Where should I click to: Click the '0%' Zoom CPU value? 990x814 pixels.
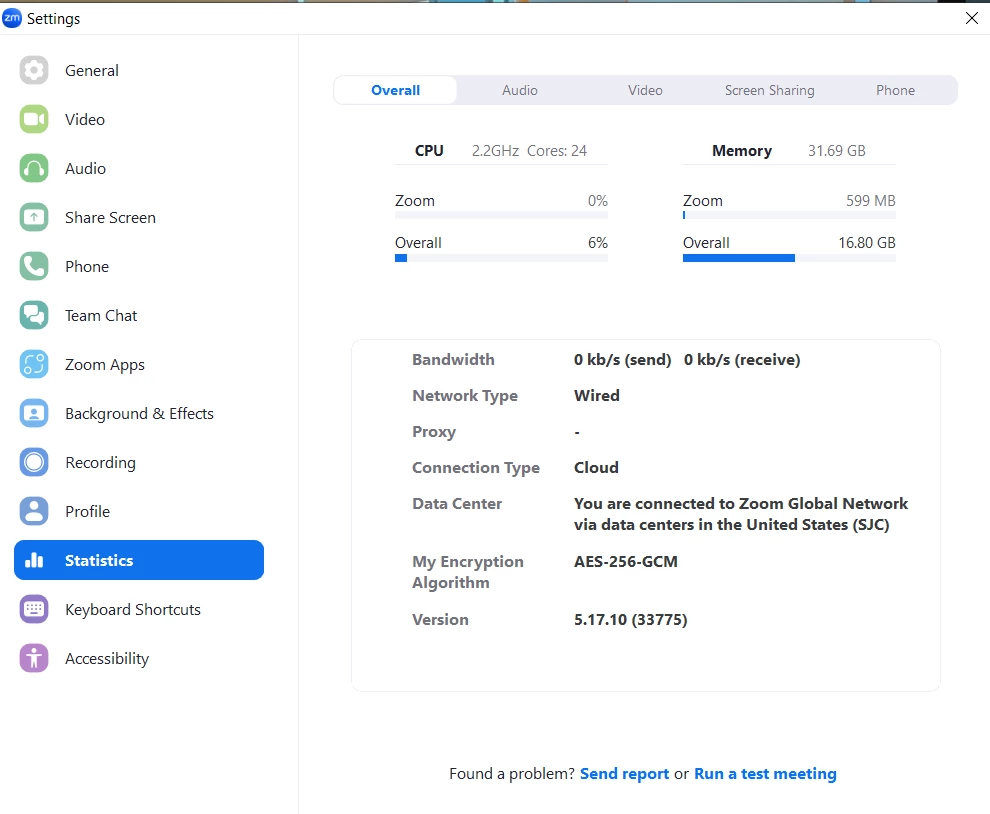pyautogui.click(x=598, y=201)
